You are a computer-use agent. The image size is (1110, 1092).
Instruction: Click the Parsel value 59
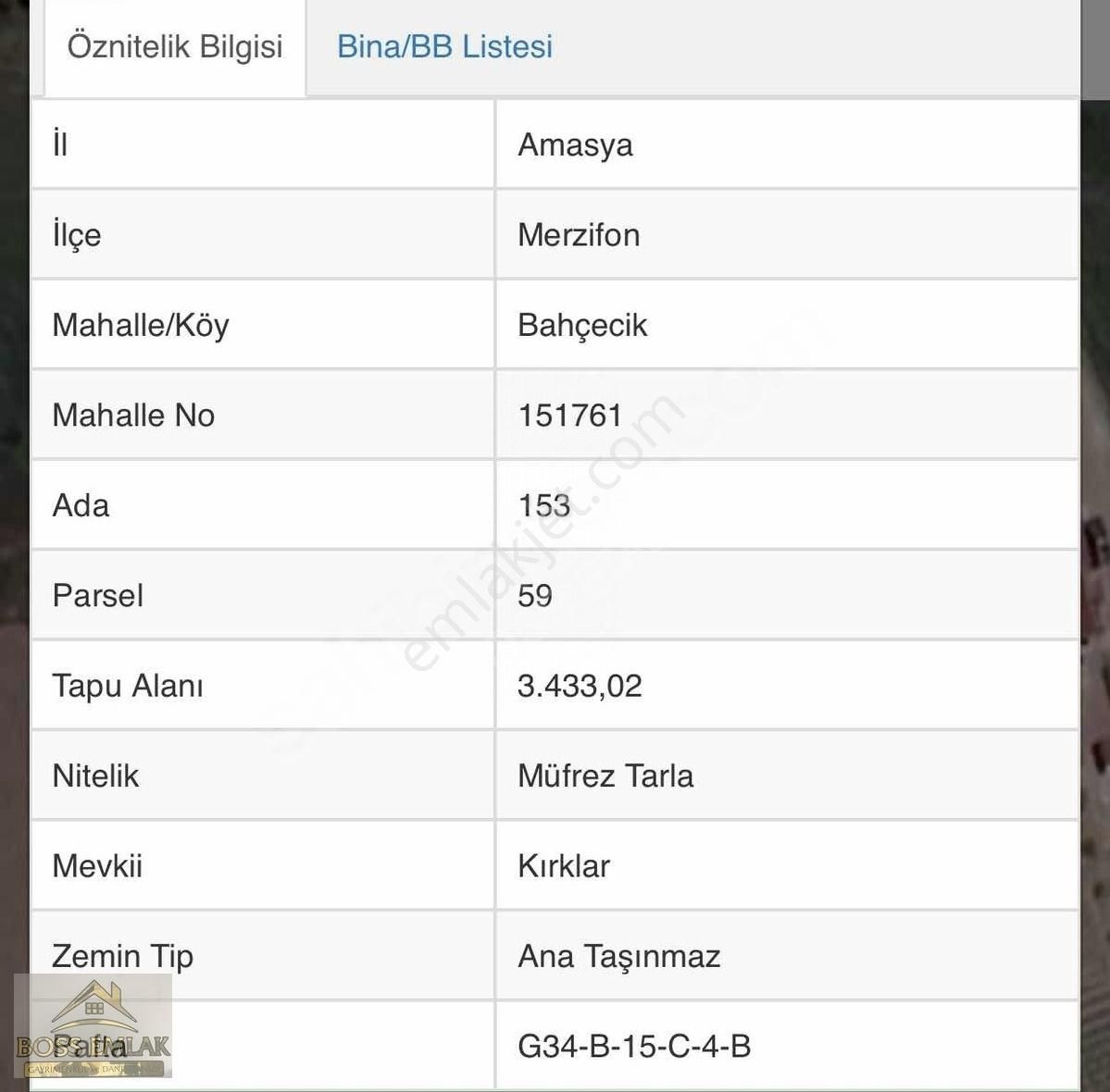534,596
